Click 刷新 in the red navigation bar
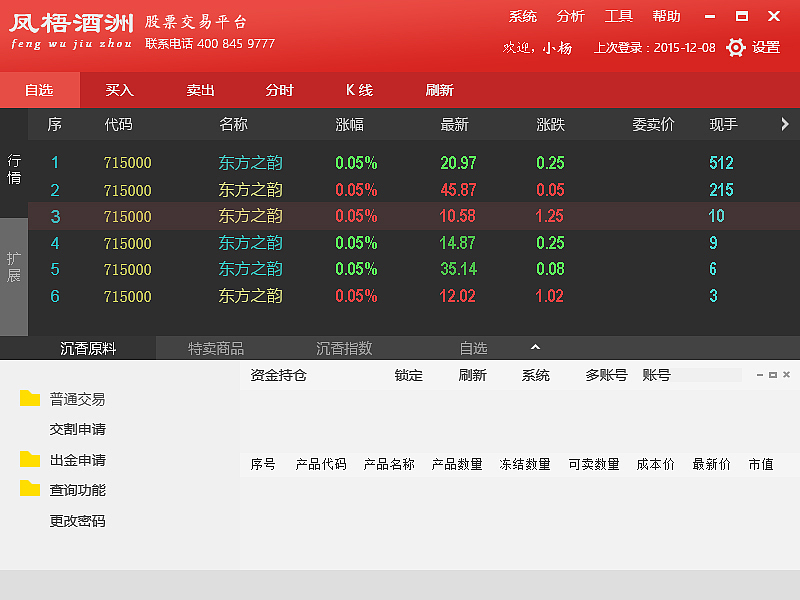Image resolution: width=800 pixels, height=600 pixels. coord(439,90)
